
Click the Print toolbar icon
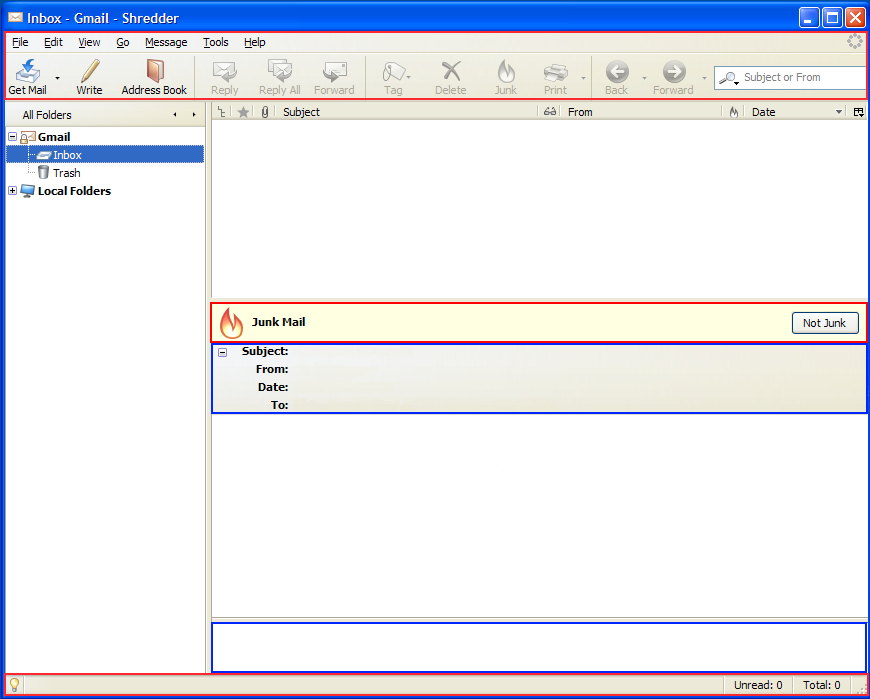(x=555, y=72)
